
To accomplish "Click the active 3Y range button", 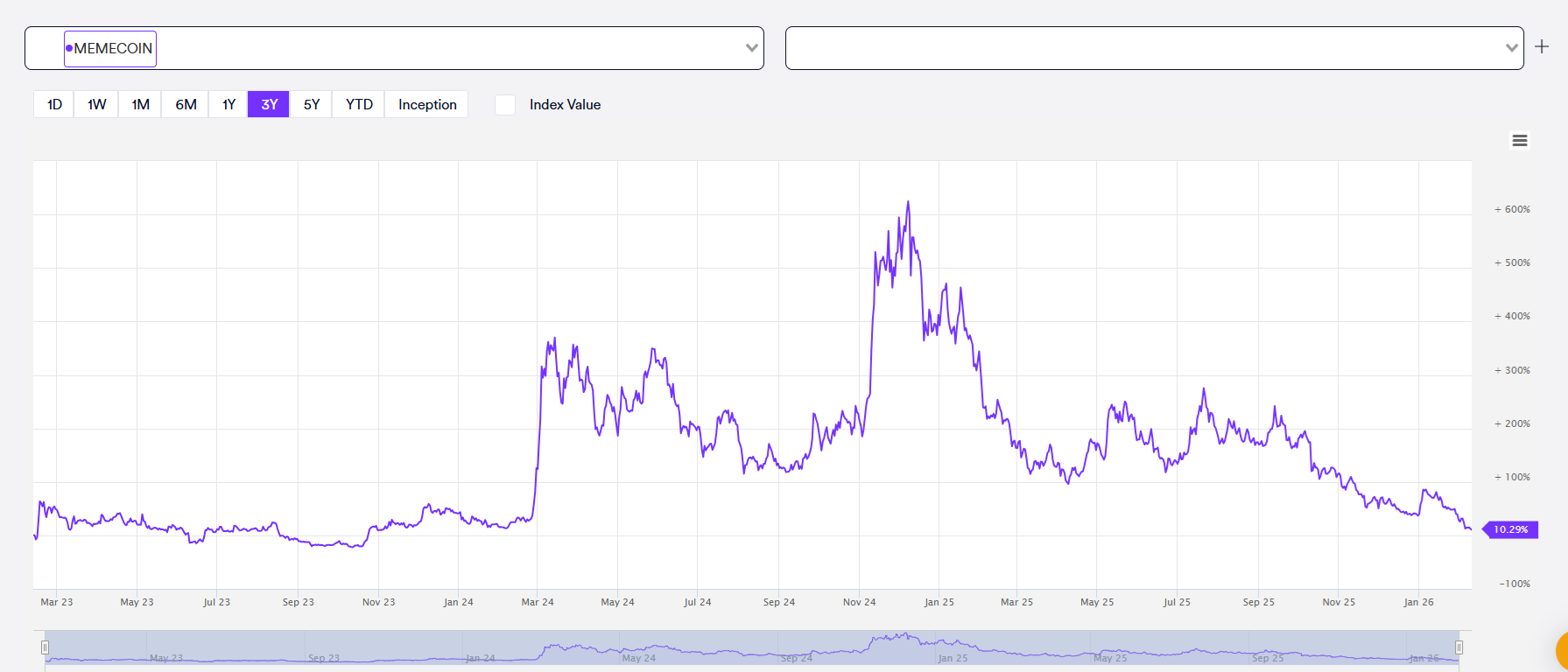I will tap(269, 104).
